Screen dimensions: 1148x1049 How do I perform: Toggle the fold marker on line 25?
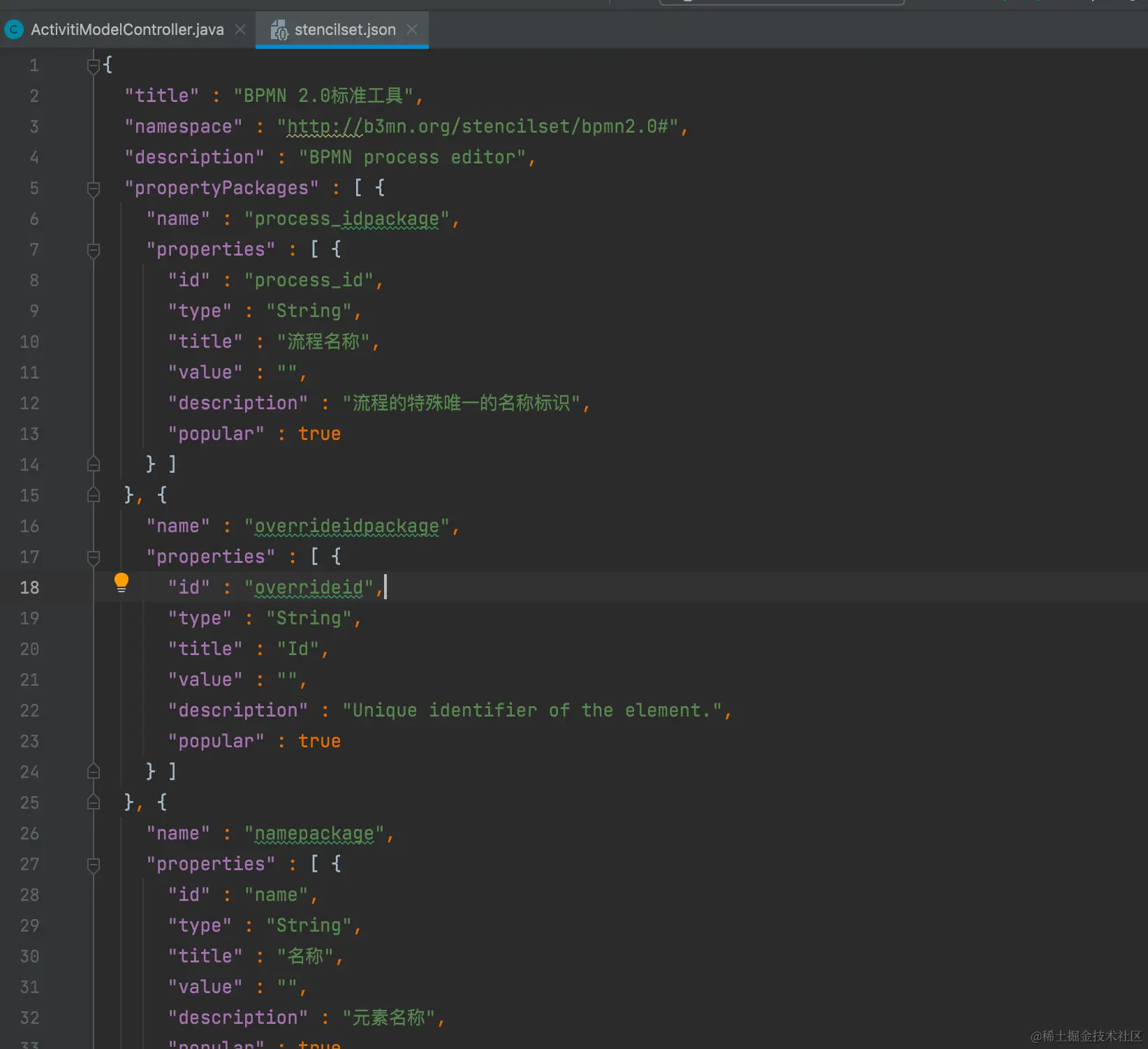94,802
